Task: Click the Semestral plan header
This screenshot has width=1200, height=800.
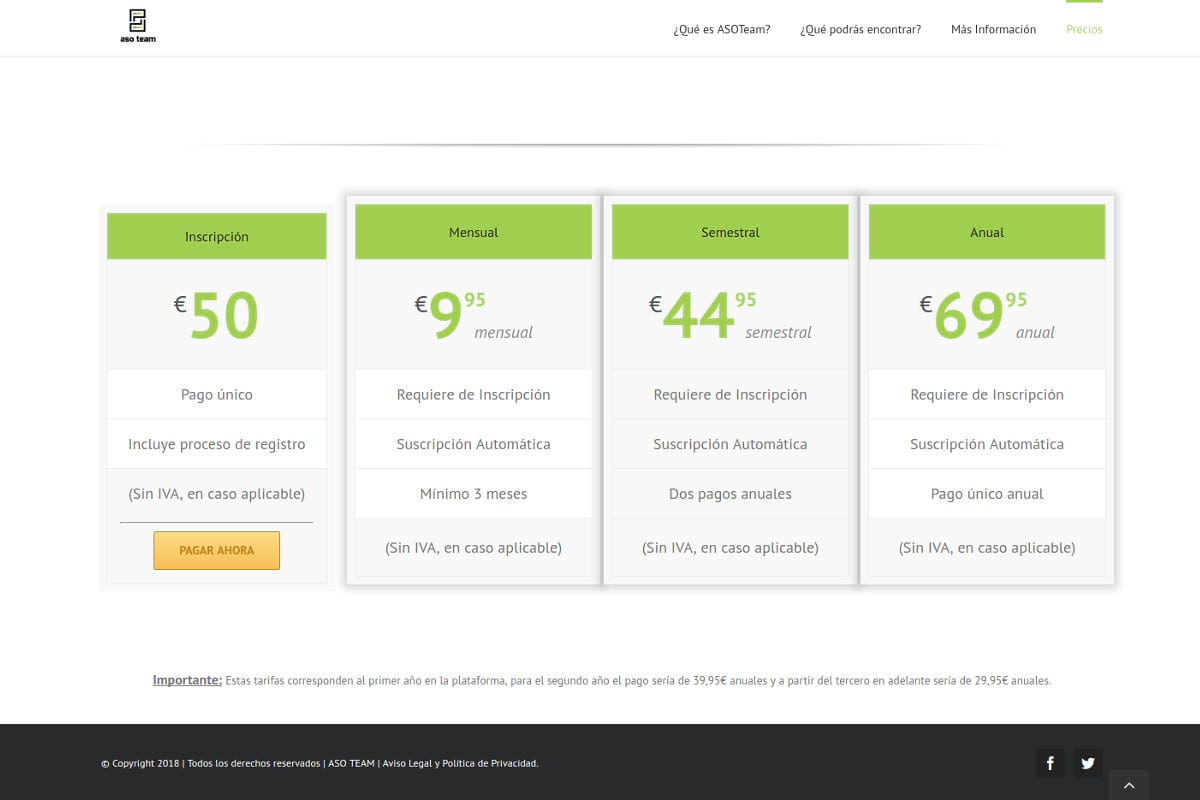Action: (730, 232)
